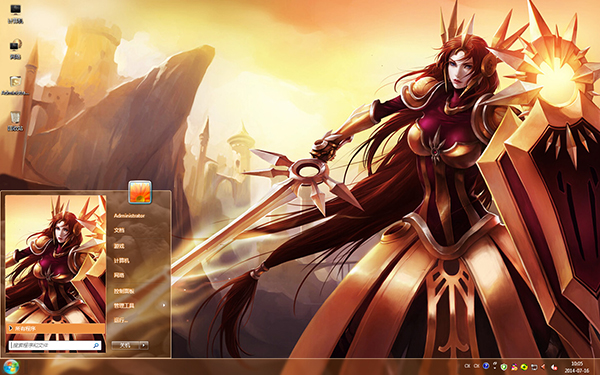Expand the 管理工具 submenu arrow
This screenshot has height=375, width=600.
pyautogui.click(x=164, y=305)
